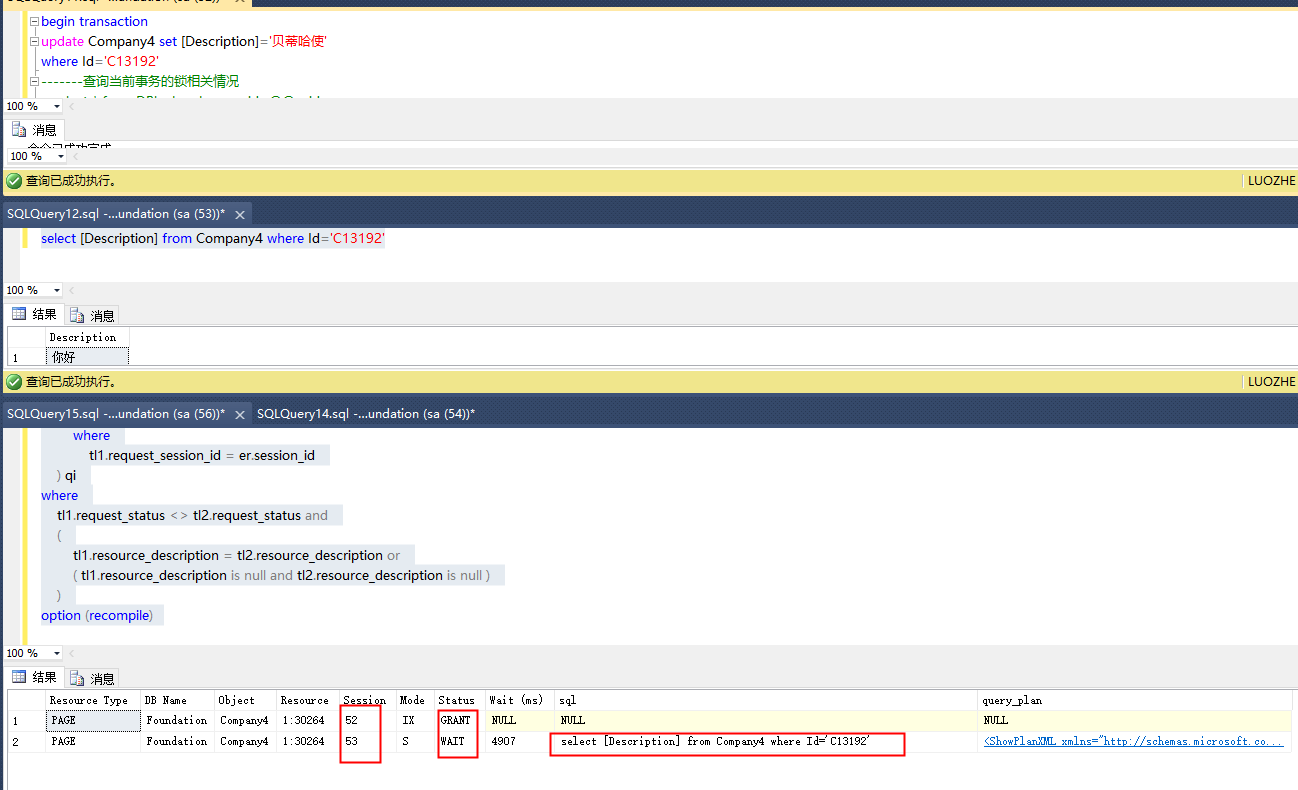Open zoom dropdown under the begin transaction editor
The image size is (1298, 790).
pos(56,106)
